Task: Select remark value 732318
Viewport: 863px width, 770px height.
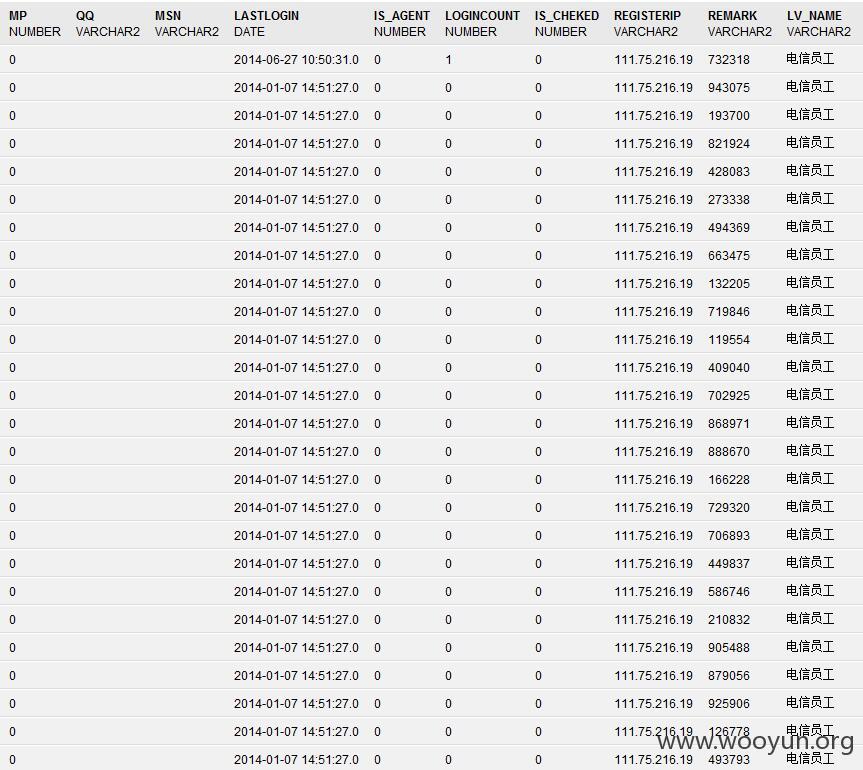Action: [729, 59]
